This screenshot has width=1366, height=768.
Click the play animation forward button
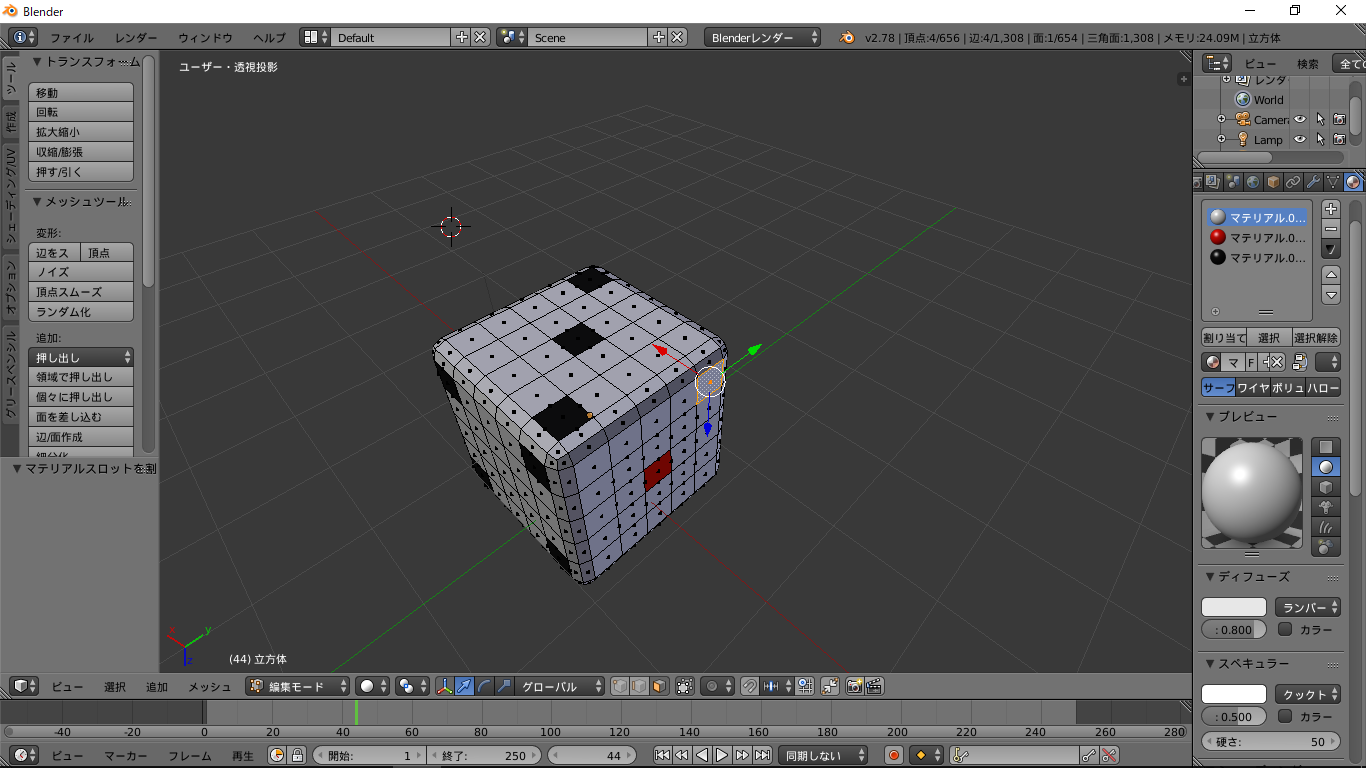[722, 756]
